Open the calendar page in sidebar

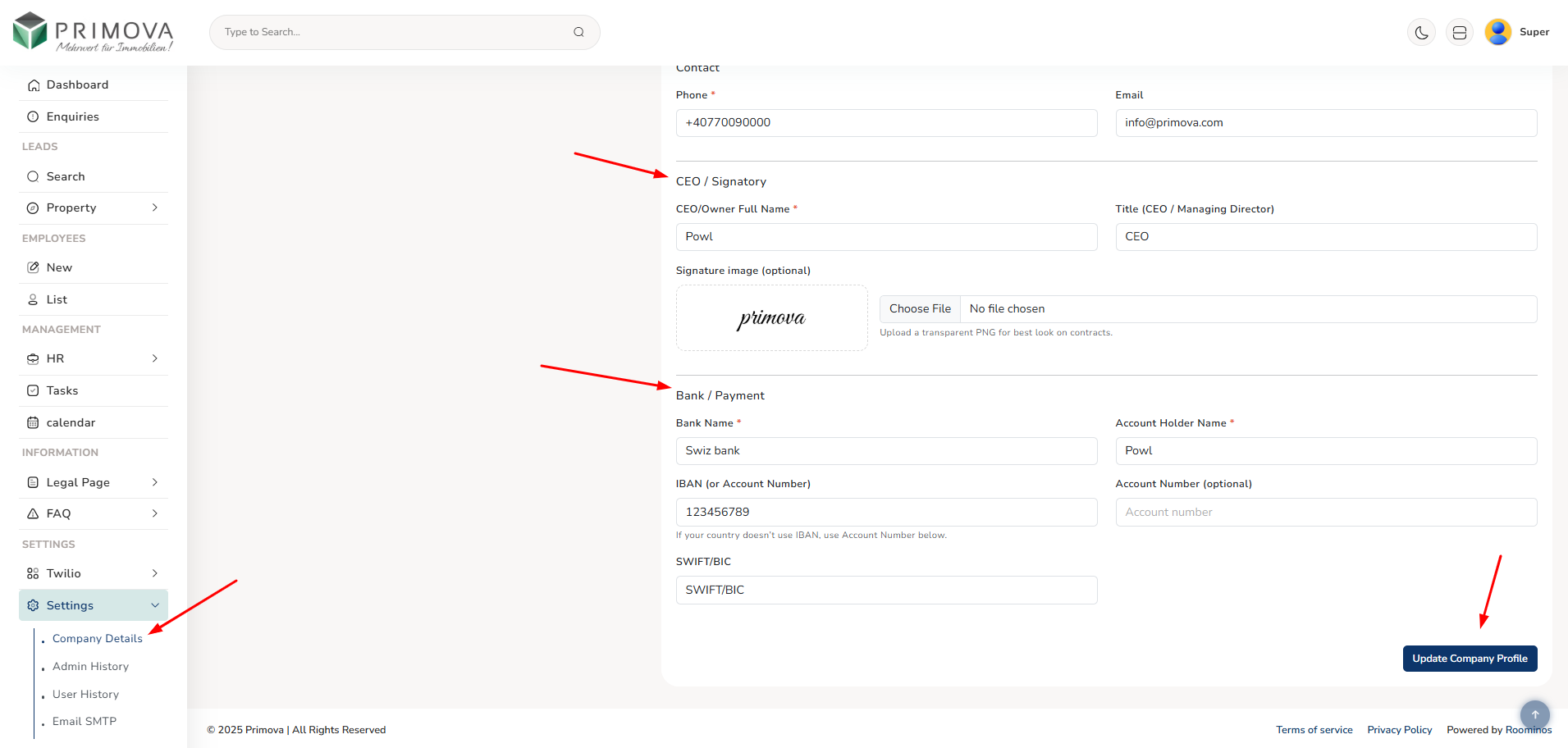71,422
